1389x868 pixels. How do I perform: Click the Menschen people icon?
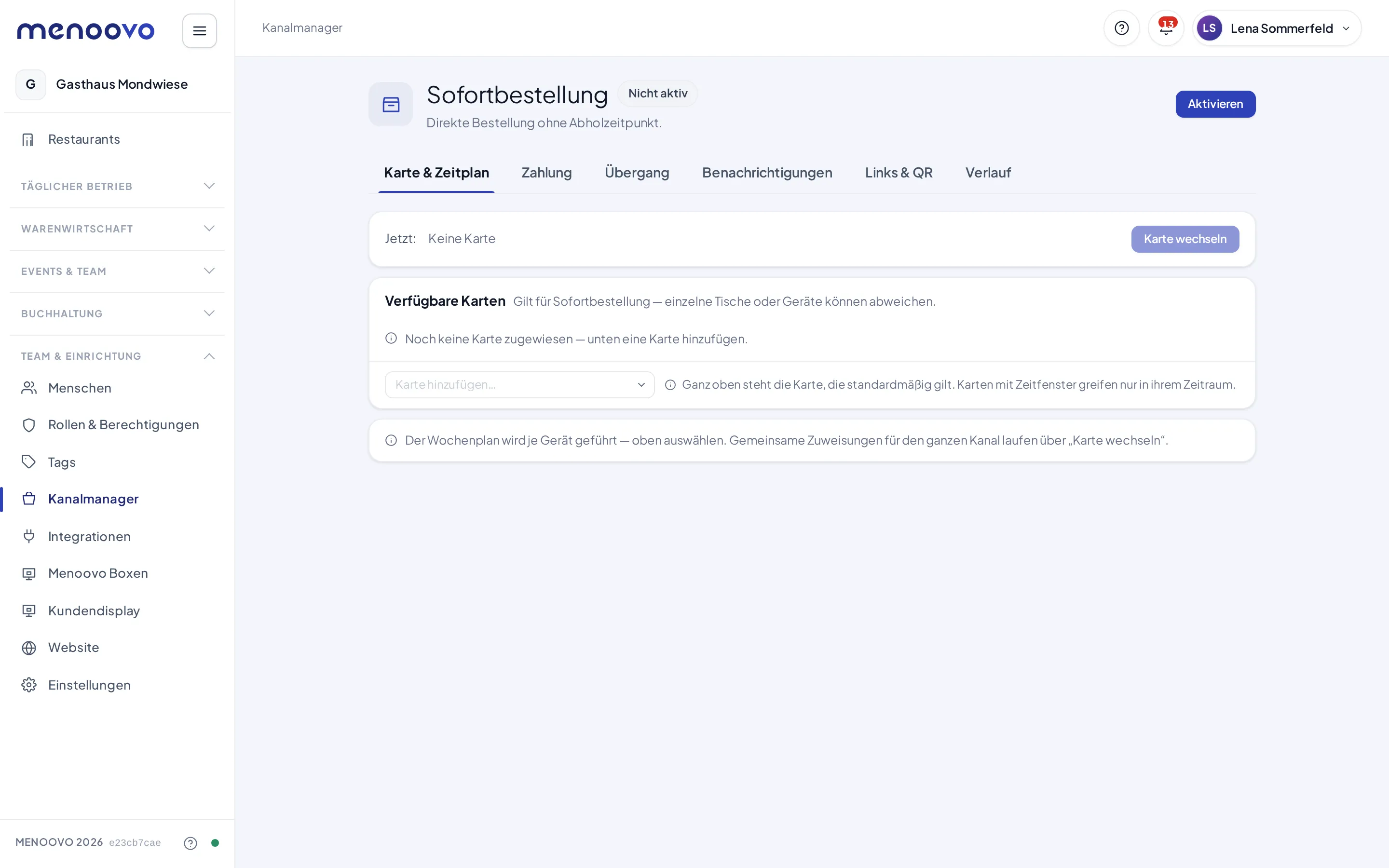pyautogui.click(x=29, y=388)
